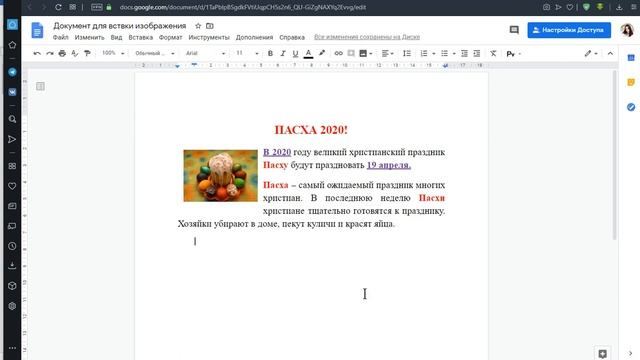Expand bulleted list style arrow

pyautogui.click(x=454, y=54)
